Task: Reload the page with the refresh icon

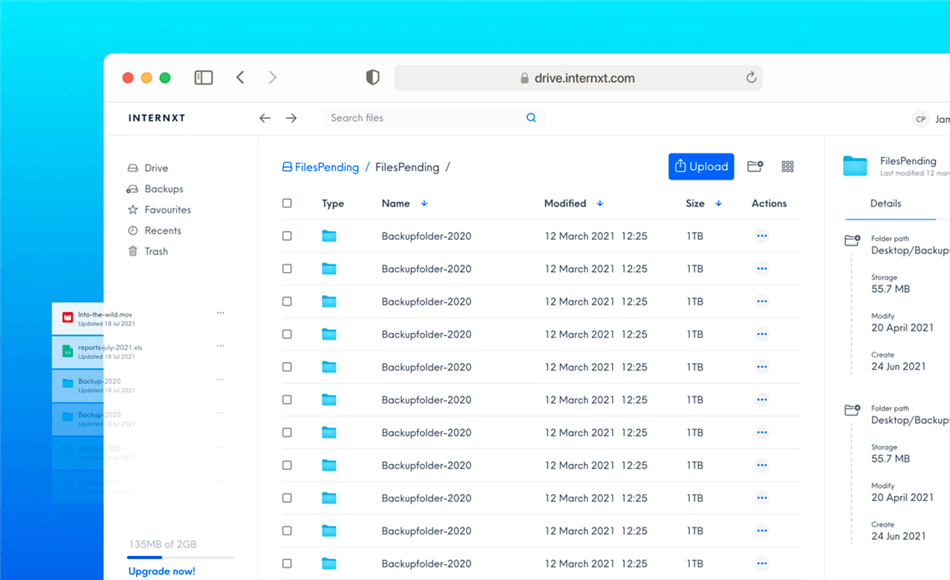Action: pyautogui.click(x=751, y=78)
